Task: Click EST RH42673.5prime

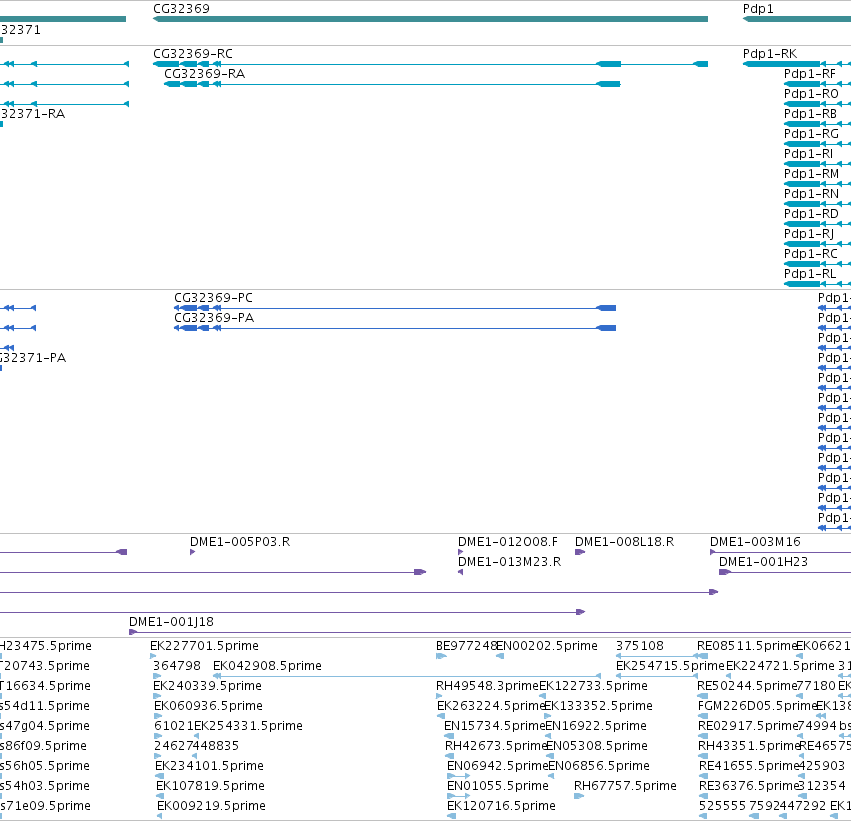Action: click(496, 746)
